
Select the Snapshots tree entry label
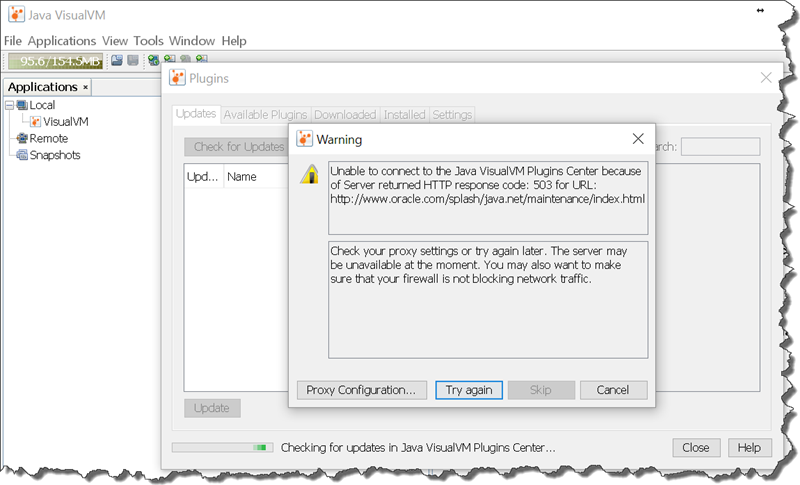click(x=55, y=155)
